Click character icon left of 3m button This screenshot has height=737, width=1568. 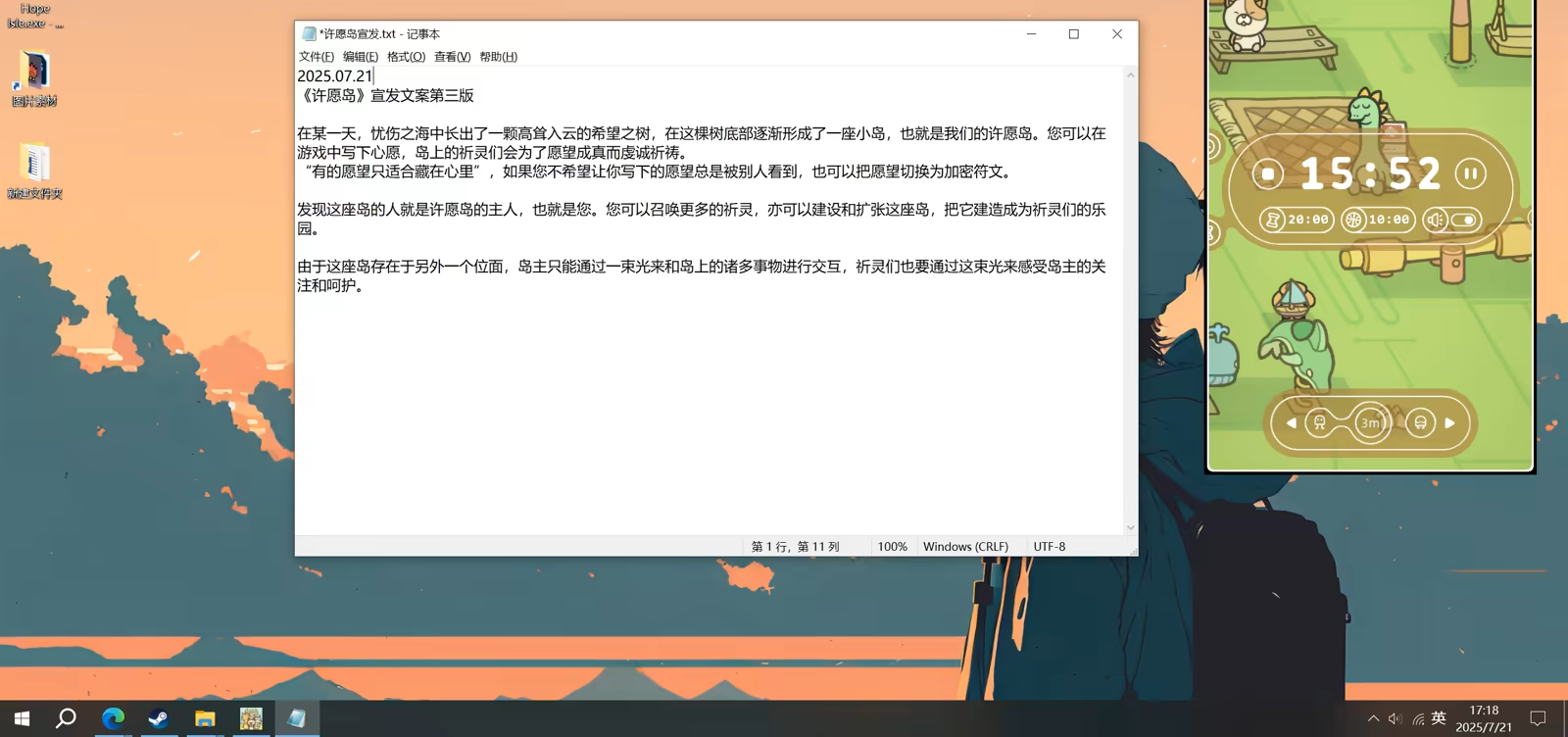(1320, 423)
